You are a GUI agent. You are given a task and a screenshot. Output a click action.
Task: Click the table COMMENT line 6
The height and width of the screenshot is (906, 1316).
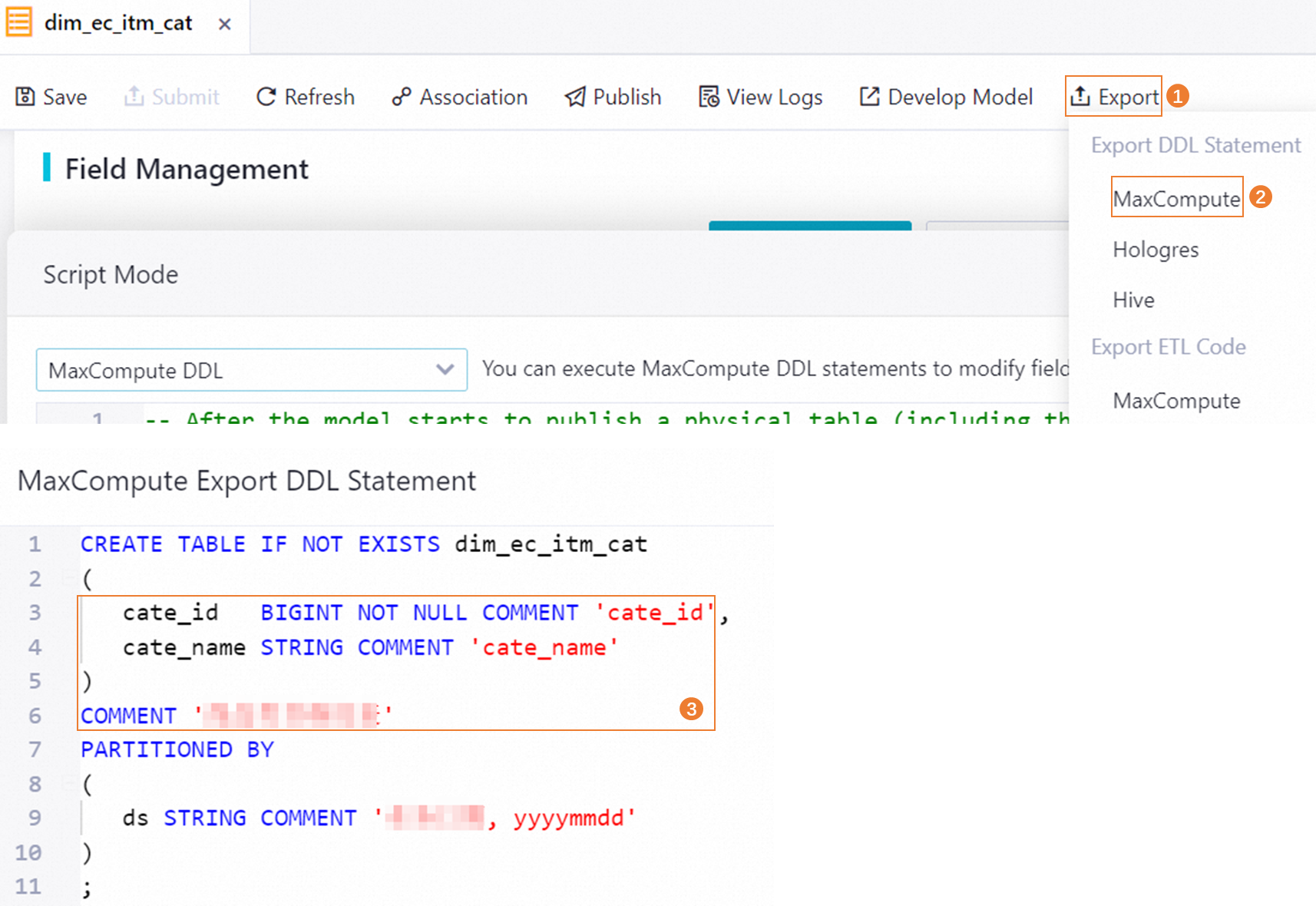(x=236, y=716)
